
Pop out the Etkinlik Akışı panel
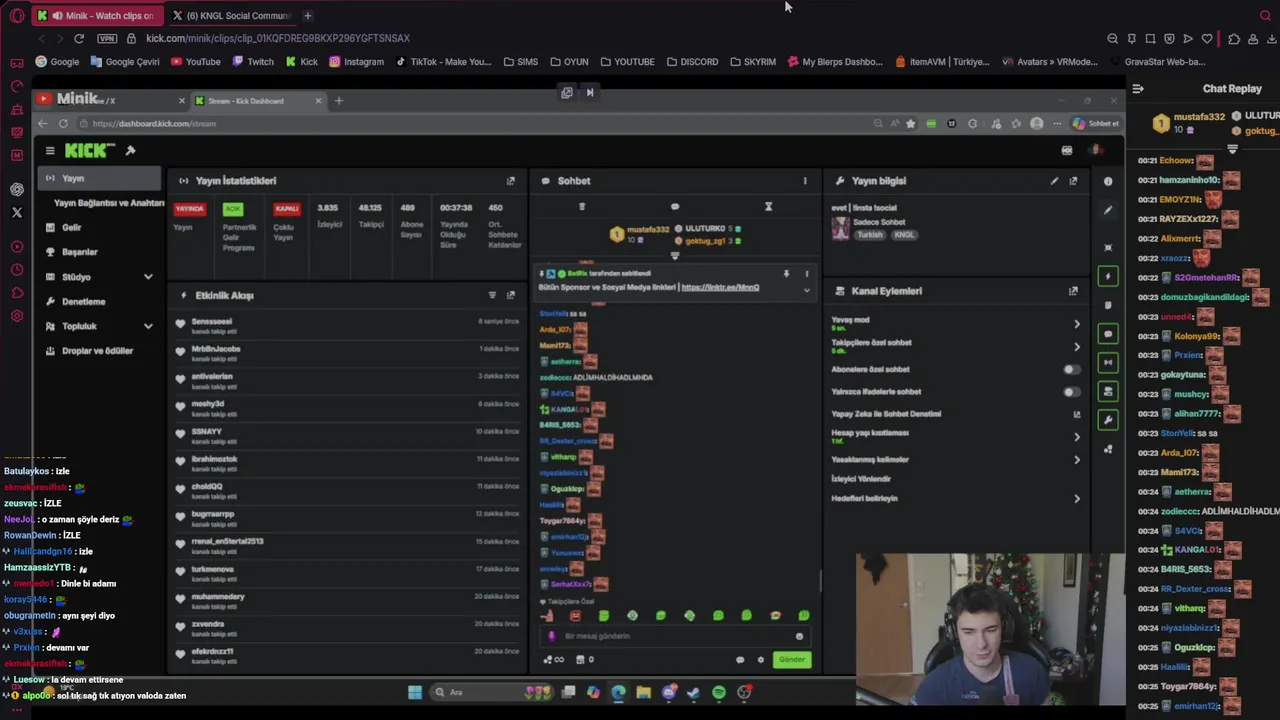(511, 295)
